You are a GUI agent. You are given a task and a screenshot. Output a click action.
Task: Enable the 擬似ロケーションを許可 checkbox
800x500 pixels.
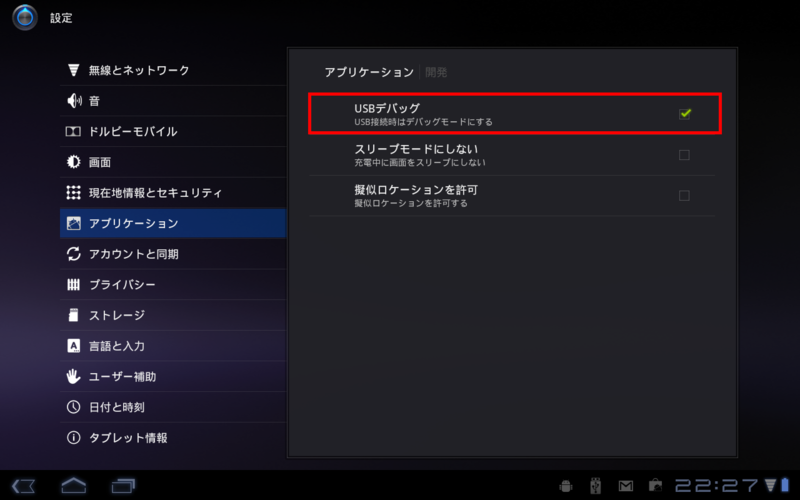[x=684, y=195]
